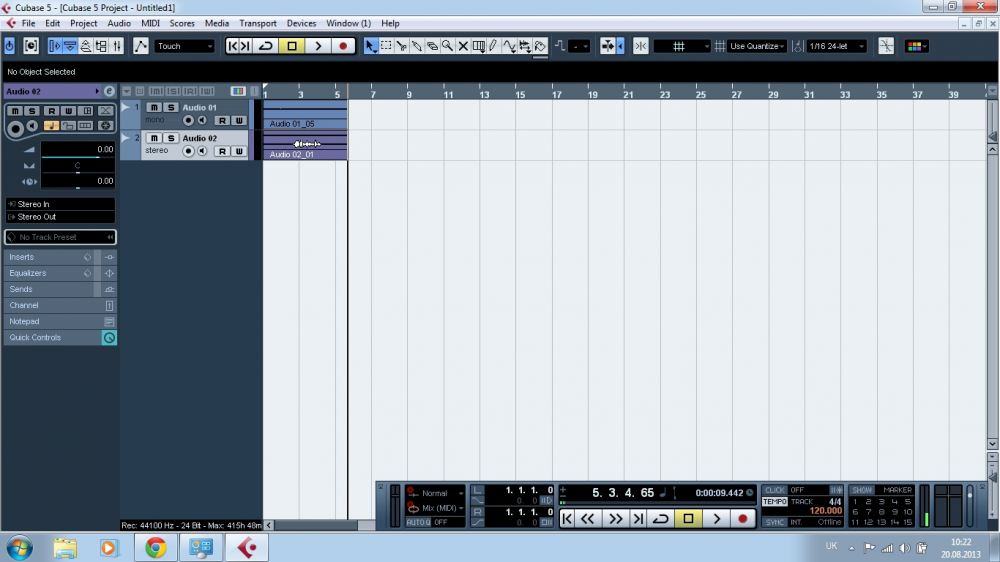
Task: Click toolbar Cycle loop button
Action: pyautogui.click(x=266, y=46)
